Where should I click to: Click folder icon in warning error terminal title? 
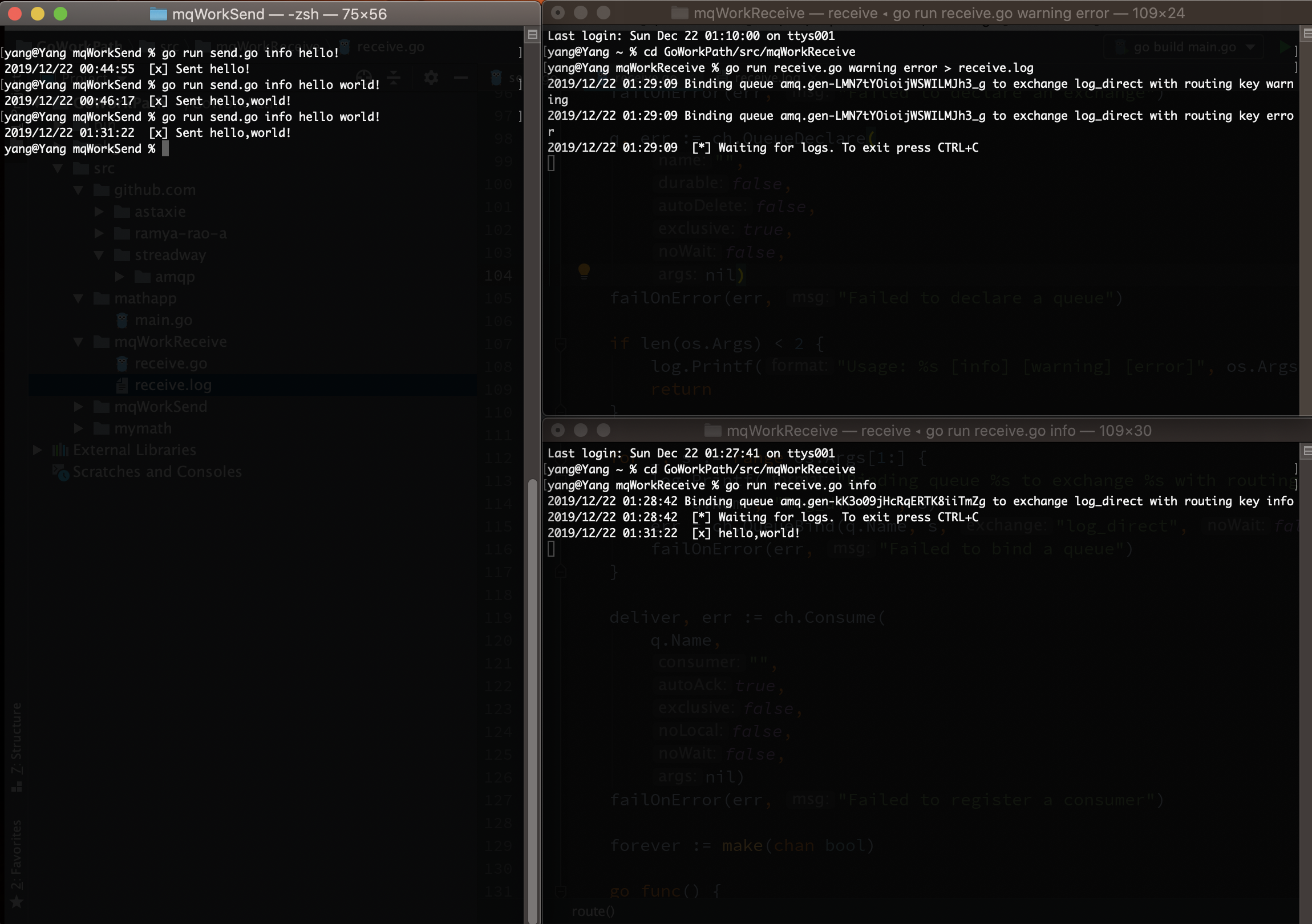click(679, 13)
